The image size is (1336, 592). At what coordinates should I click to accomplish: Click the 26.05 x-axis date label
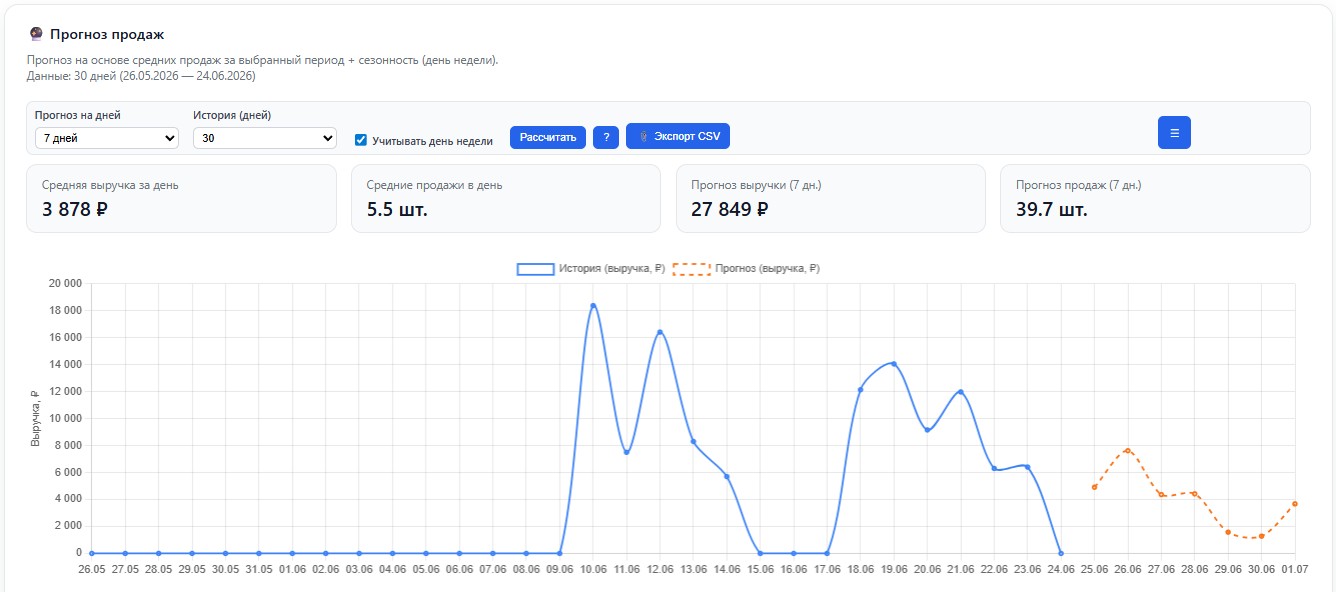pos(92,568)
